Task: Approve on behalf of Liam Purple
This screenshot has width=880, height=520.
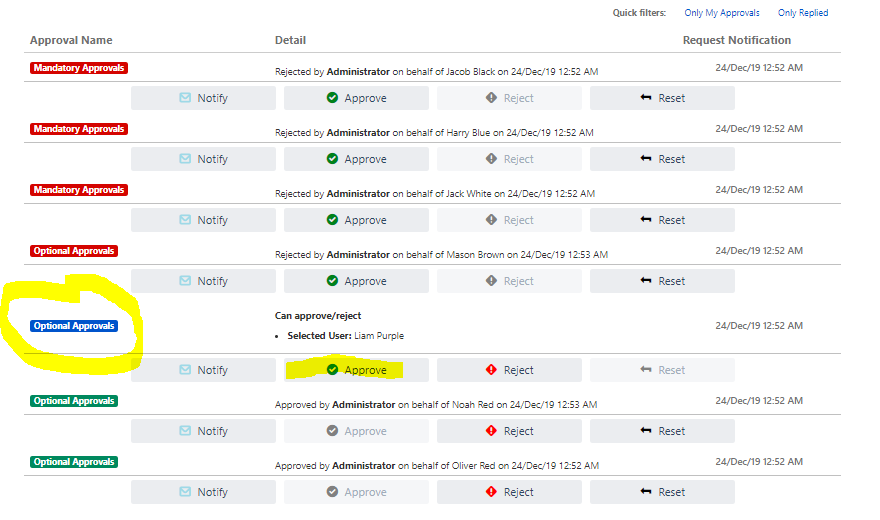Action: 356,370
